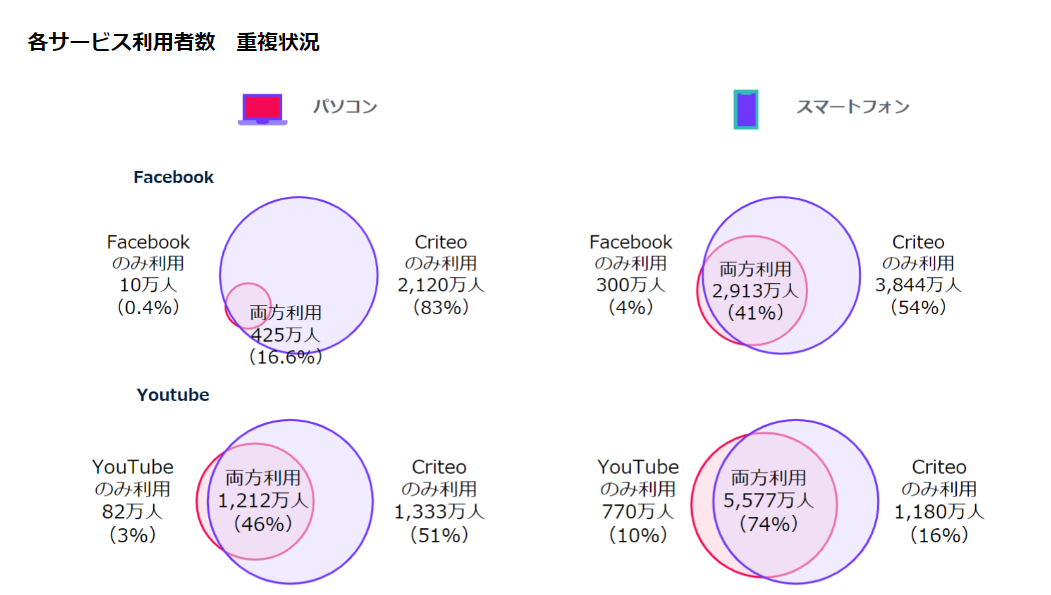
Task: Click the page title 各サービス利用者数 重複状況
Action: pyautogui.click(x=173, y=43)
